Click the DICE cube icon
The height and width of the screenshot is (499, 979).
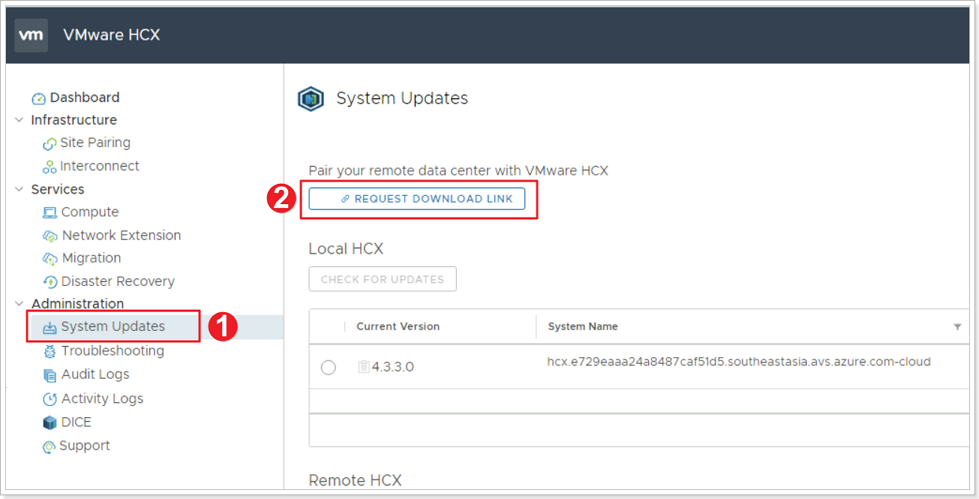[50, 422]
